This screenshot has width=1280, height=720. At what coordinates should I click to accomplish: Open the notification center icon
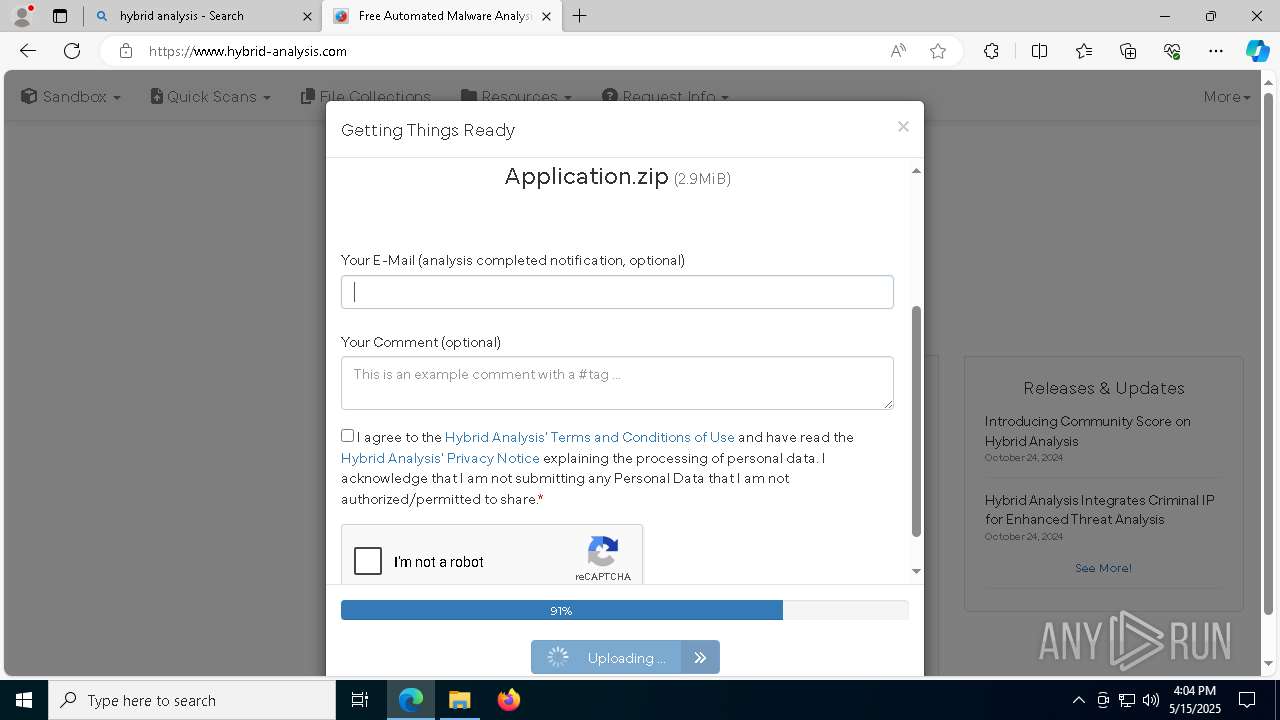(x=1247, y=700)
